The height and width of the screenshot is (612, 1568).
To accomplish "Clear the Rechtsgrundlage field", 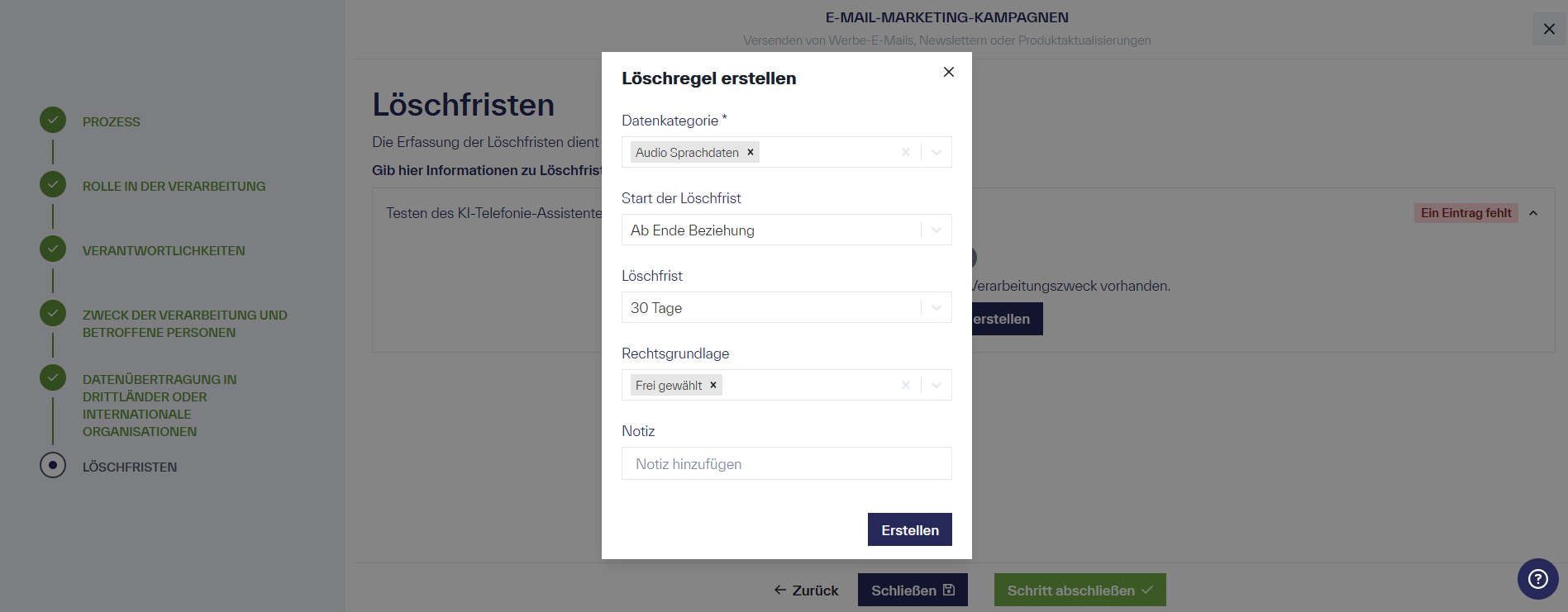I will point(905,385).
